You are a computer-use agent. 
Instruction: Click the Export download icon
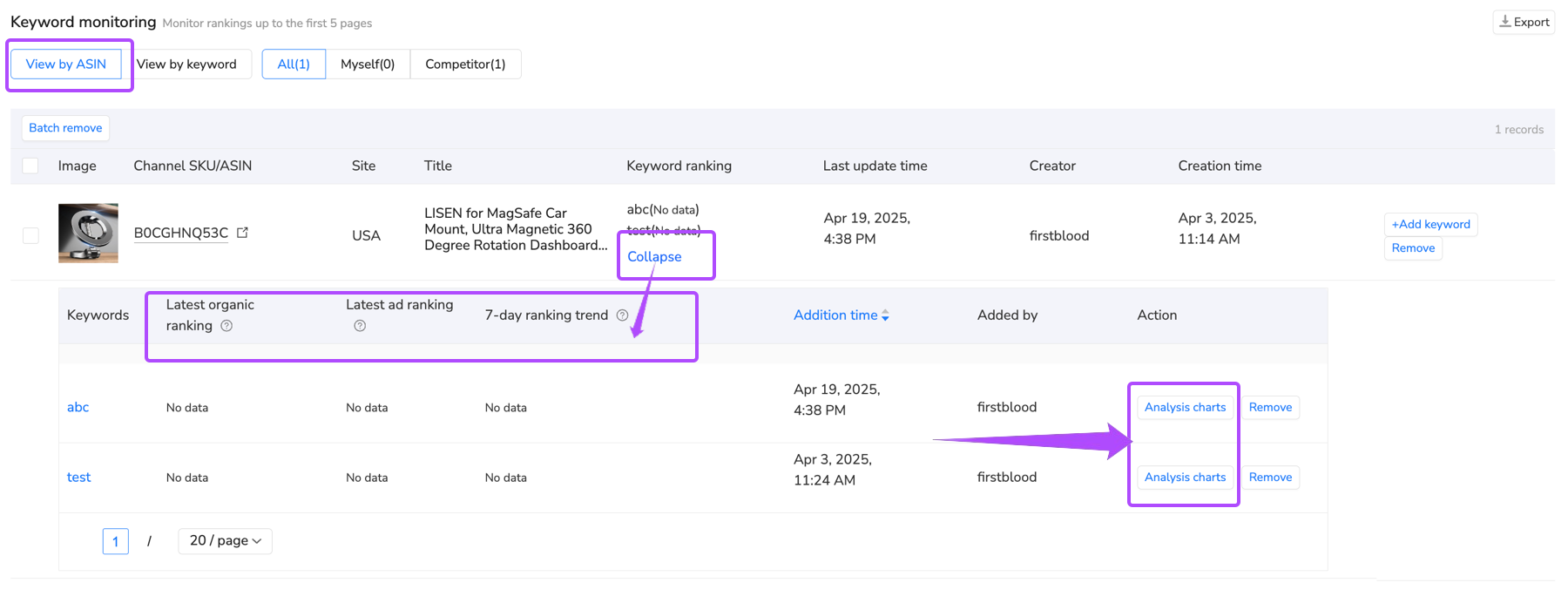(x=1505, y=22)
